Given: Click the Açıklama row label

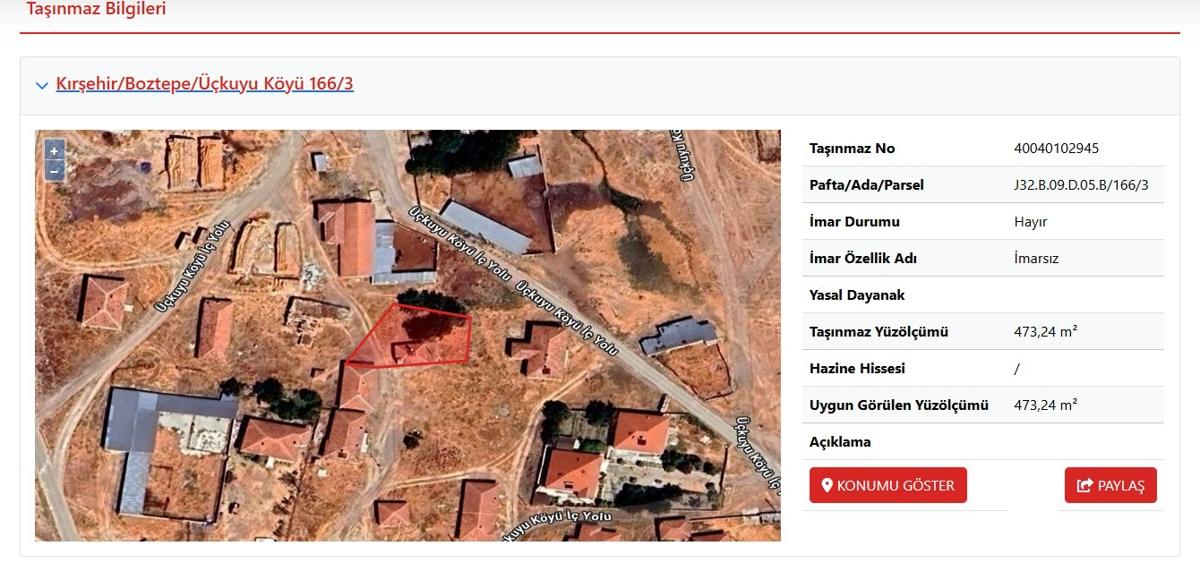Looking at the screenshot, I should [x=840, y=442].
